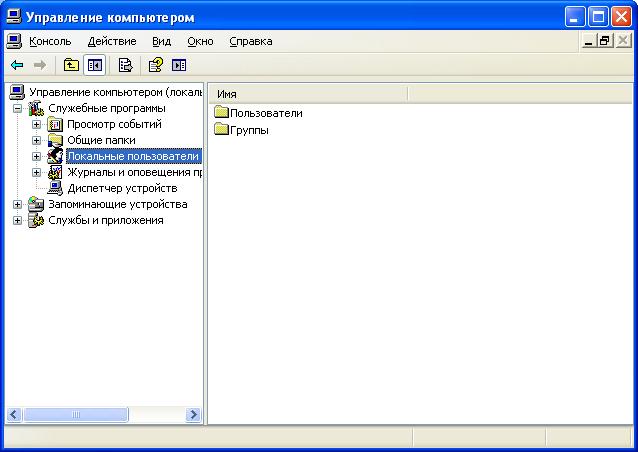Go back with the left arrow toolbar icon
The width and height of the screenshot is (638, 452).
click(x=17, y=65)
